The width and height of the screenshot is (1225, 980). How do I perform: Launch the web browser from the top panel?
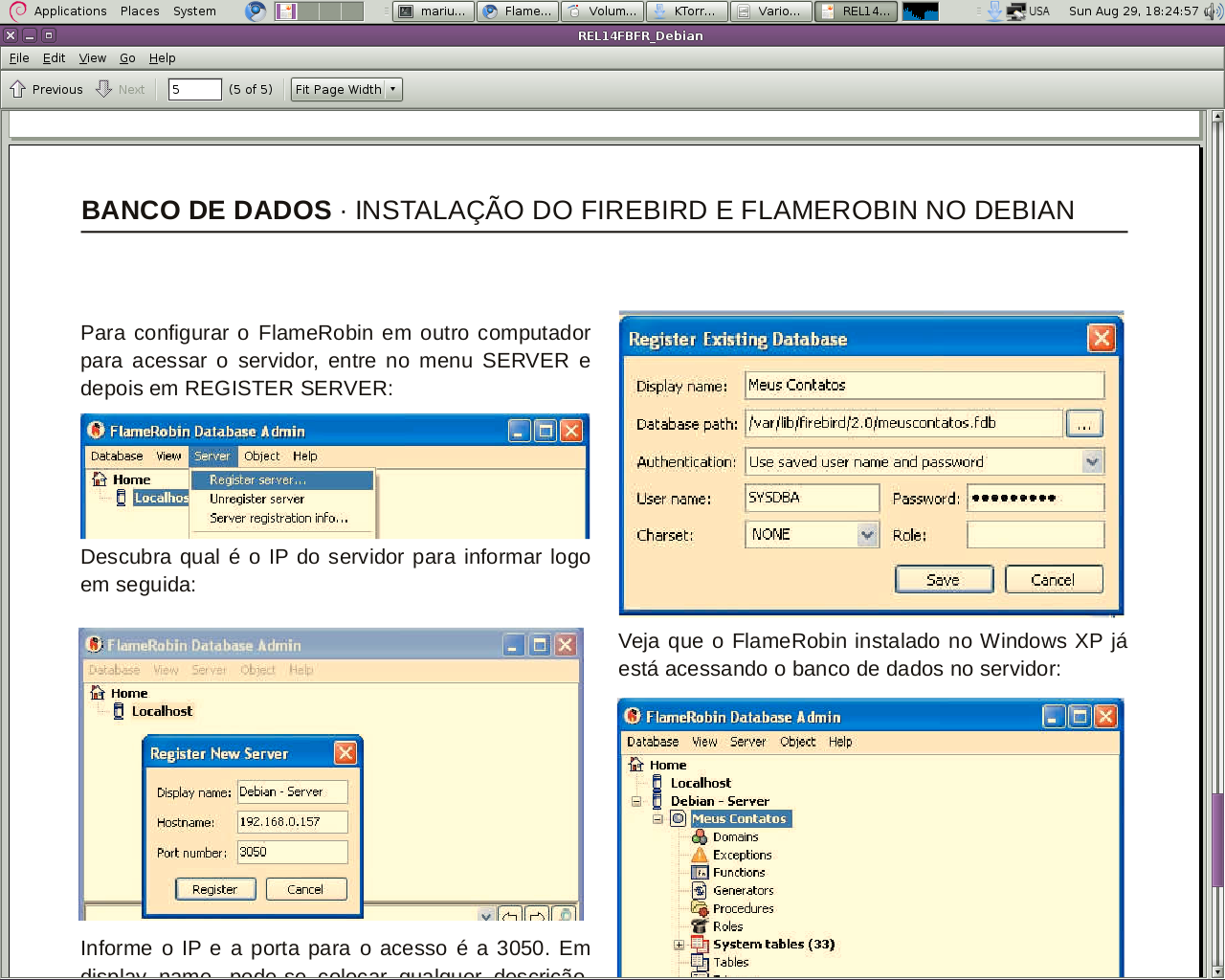(254, 11)
